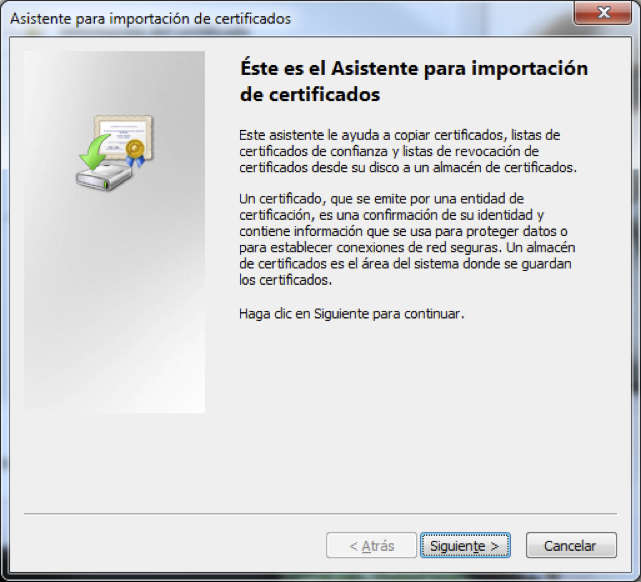Screen dimensions: 641x582
Task: Click the separator line above the buttons
Action: point(320,515)
